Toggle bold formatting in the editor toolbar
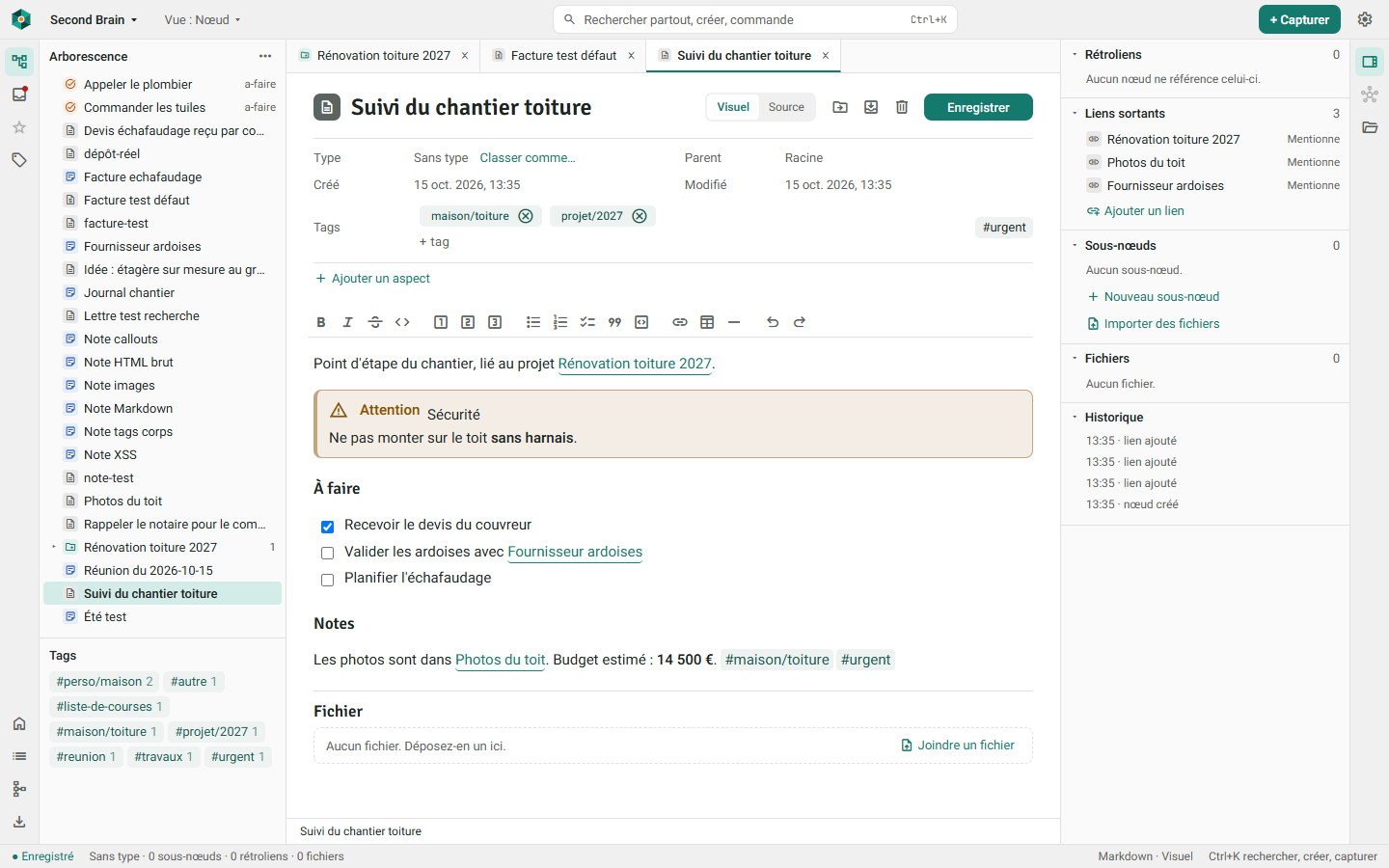 (321, 322)
